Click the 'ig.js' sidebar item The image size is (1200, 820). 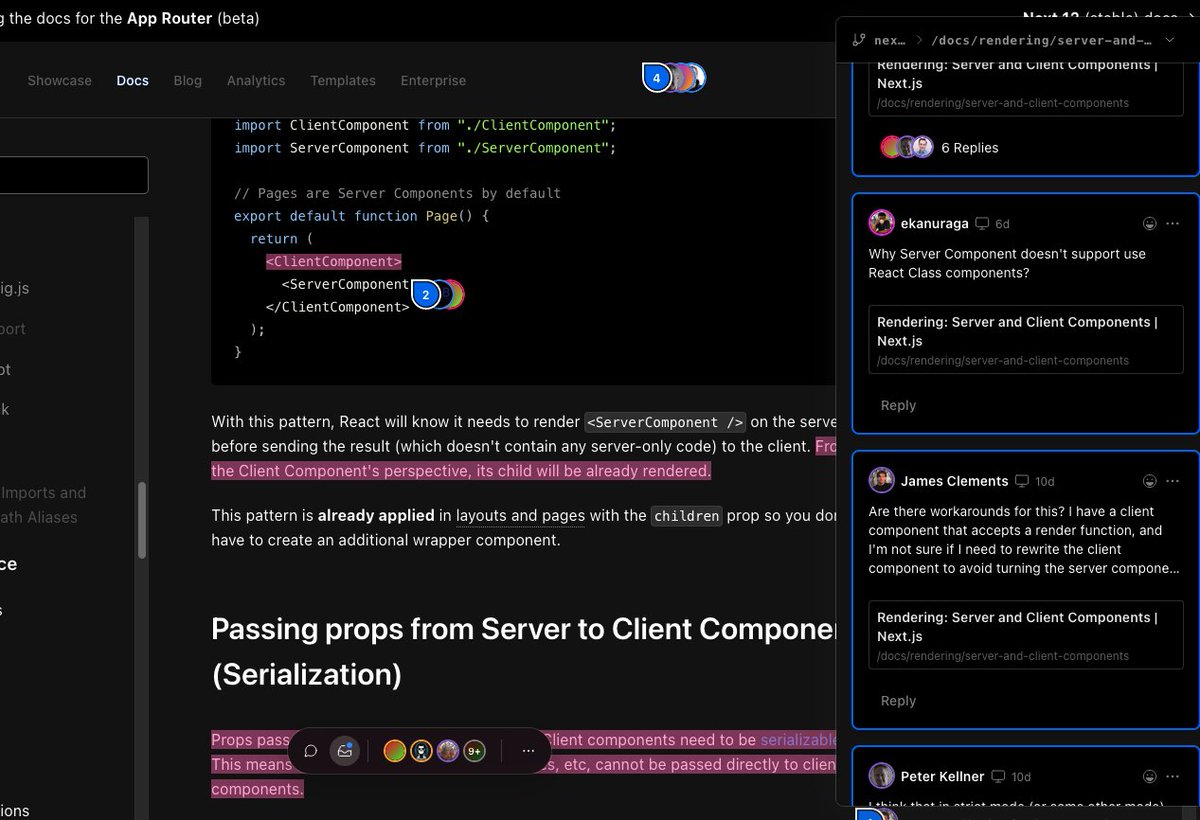tap(14, 289)
